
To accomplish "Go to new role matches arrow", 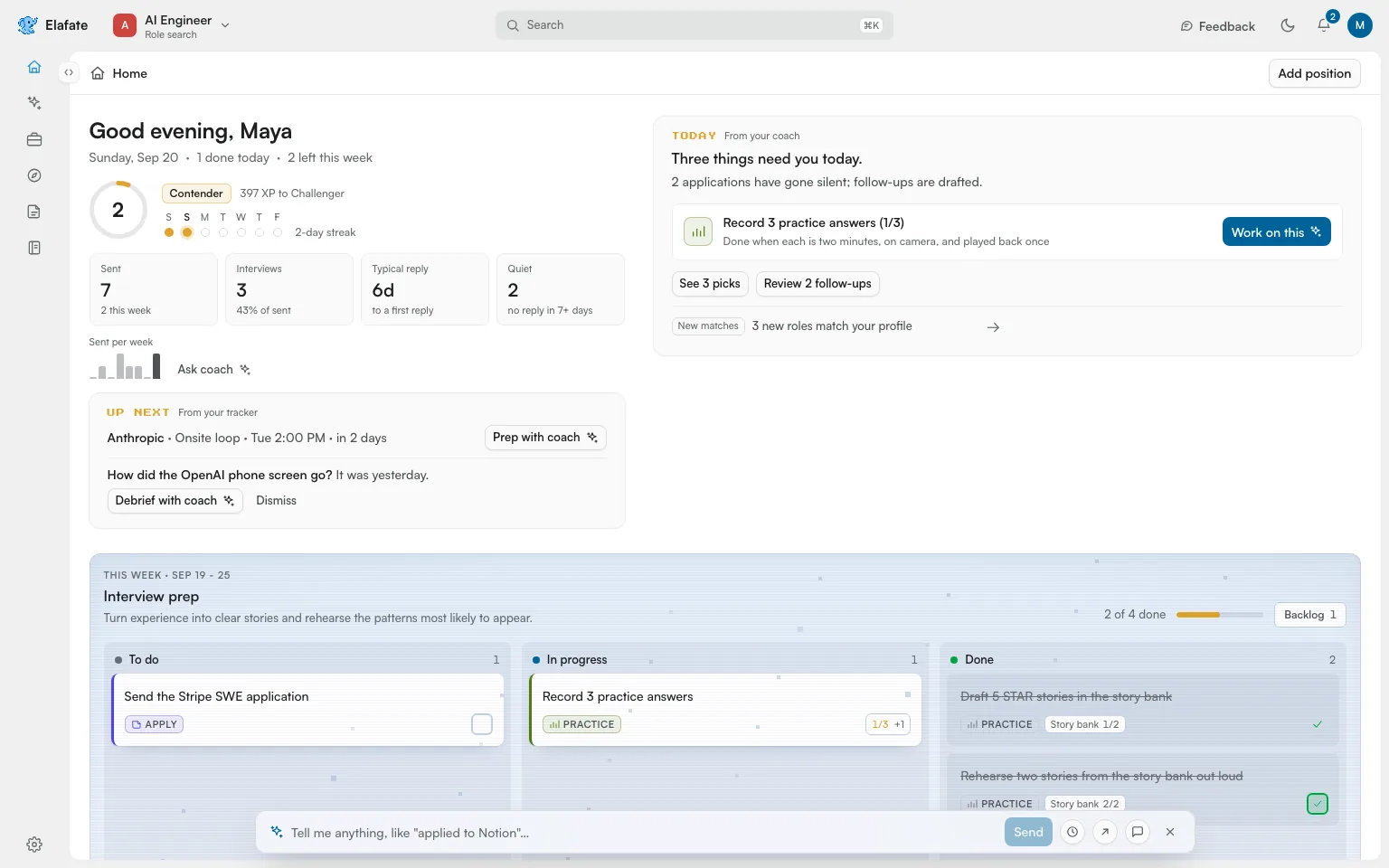I will [993, 327].
